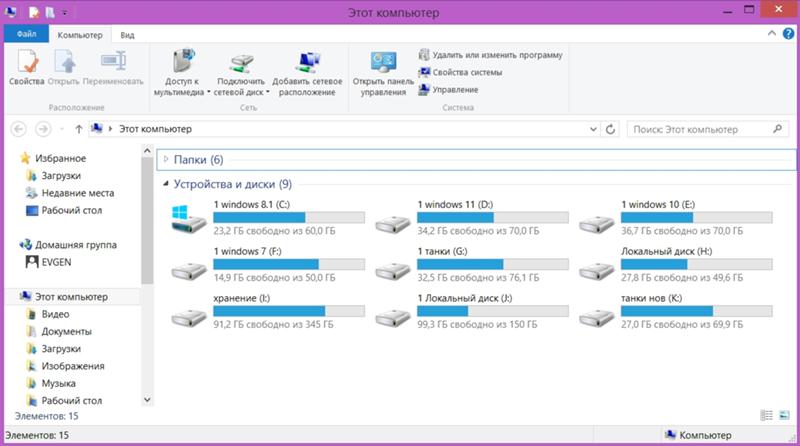The width and height of the screenshot is (800, 446).
Task: Switch to details view icon
Action: click(x=766, y=415)
